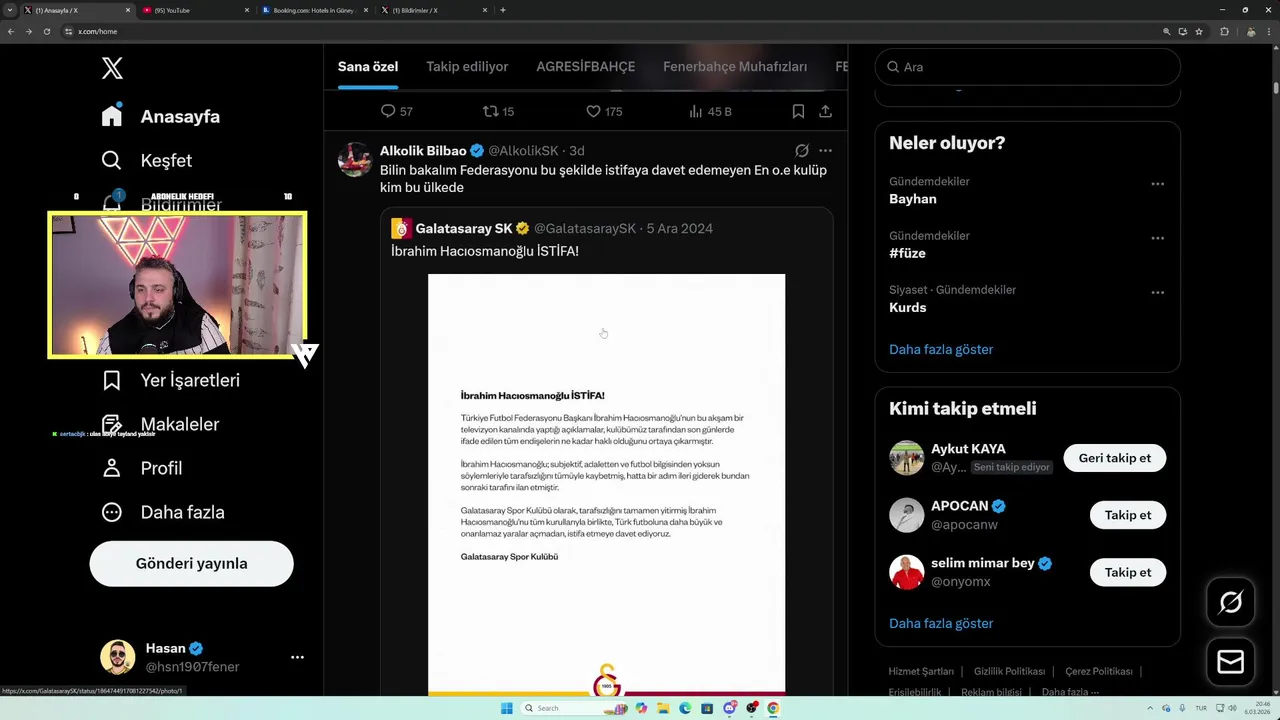
Task: Open the Daha fazla circle icon
Action: coord(112,512)
